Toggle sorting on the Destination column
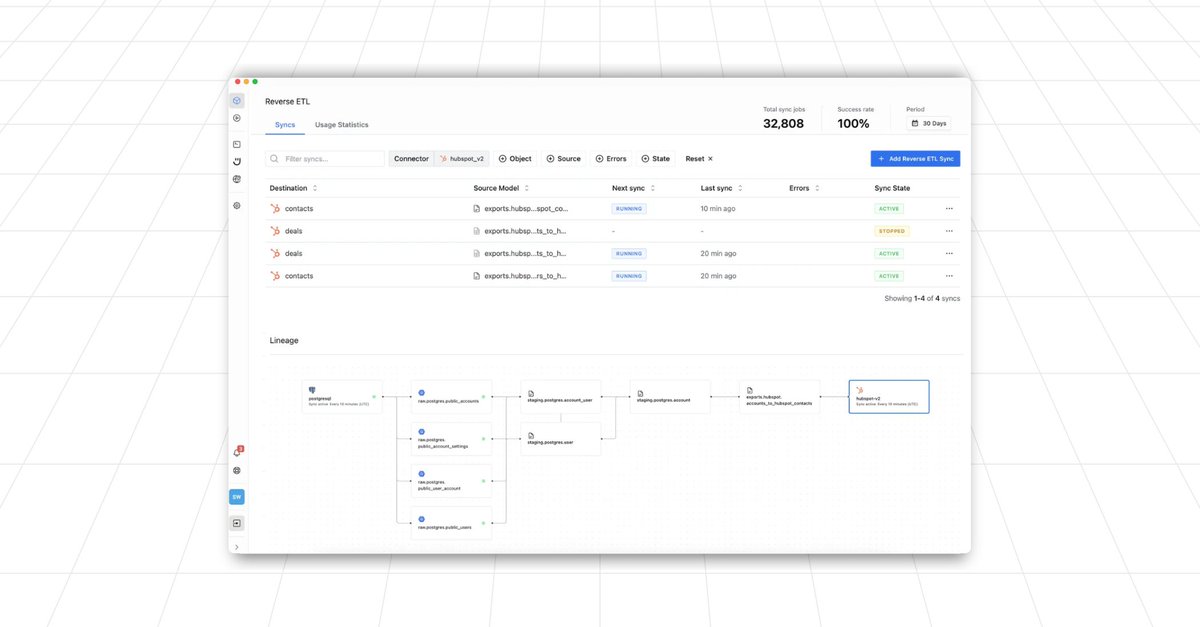This screenshot has width=1200, height=627. [313, 187]
